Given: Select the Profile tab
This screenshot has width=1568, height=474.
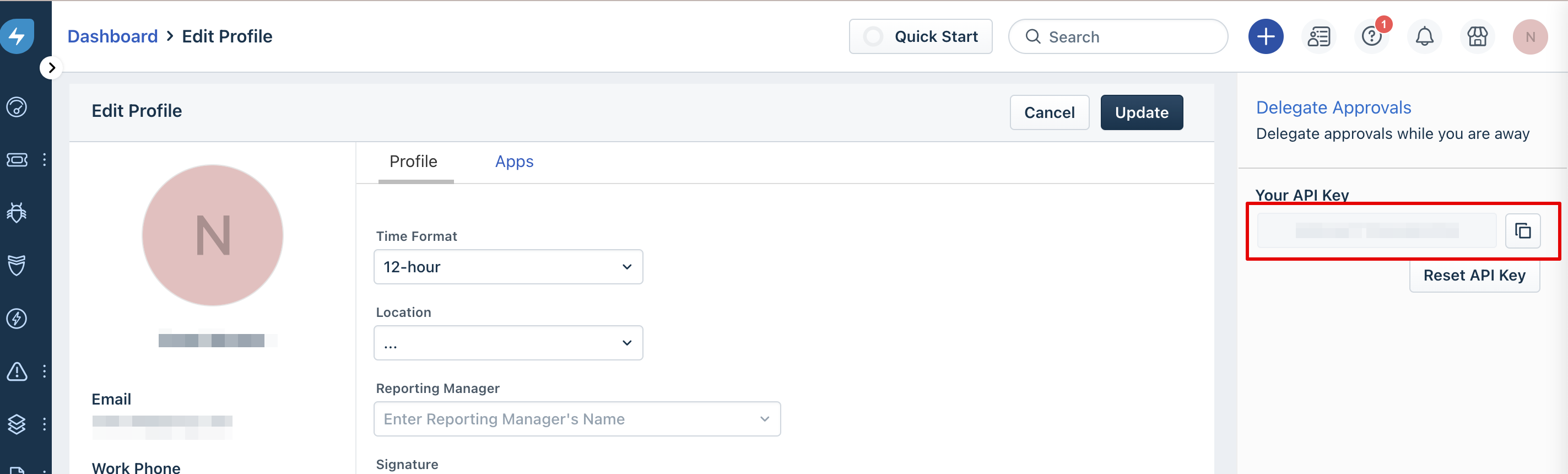Looking at the screenshot, I should pos(413,161).
